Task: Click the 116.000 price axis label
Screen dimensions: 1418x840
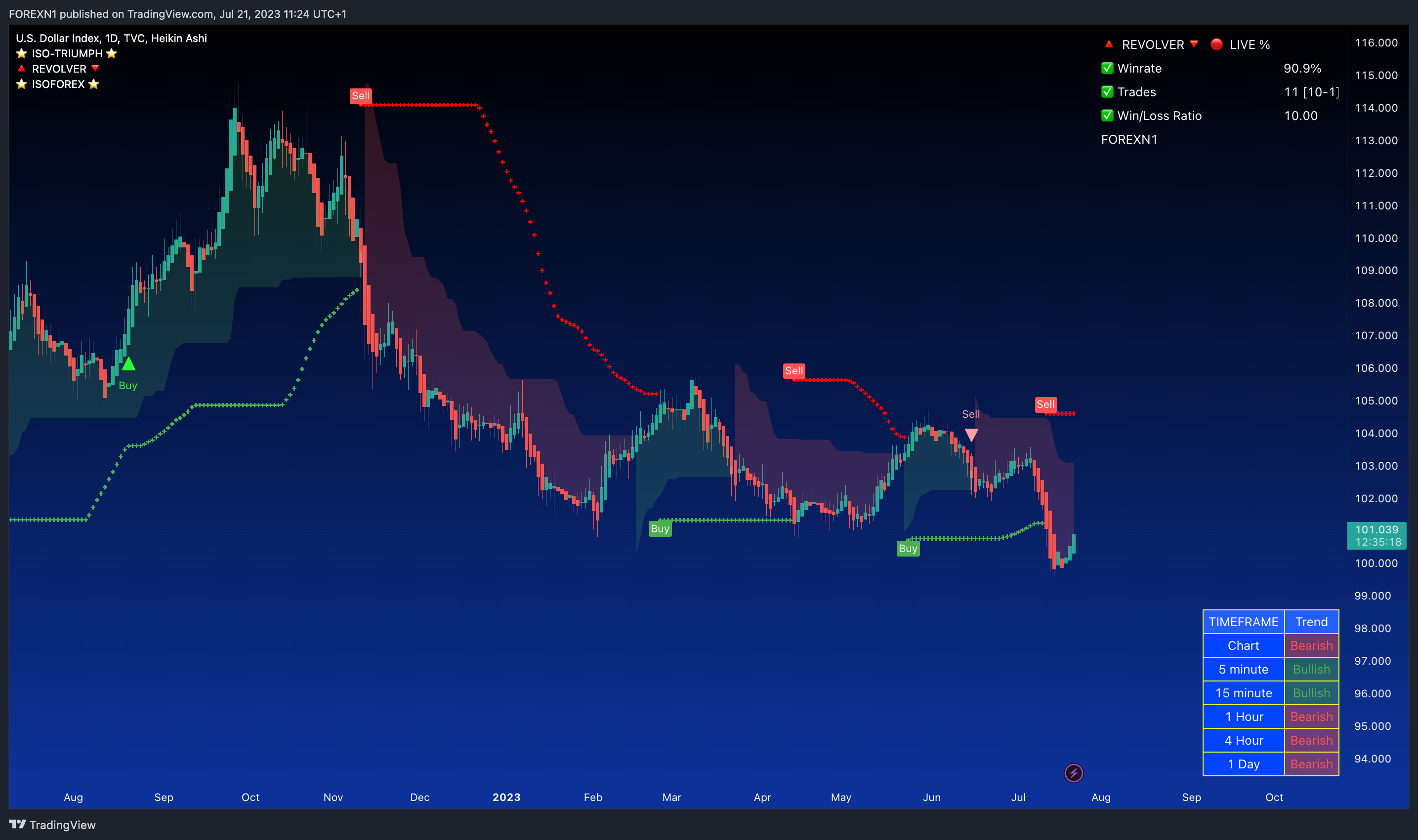Action: tap(1376, 42)
